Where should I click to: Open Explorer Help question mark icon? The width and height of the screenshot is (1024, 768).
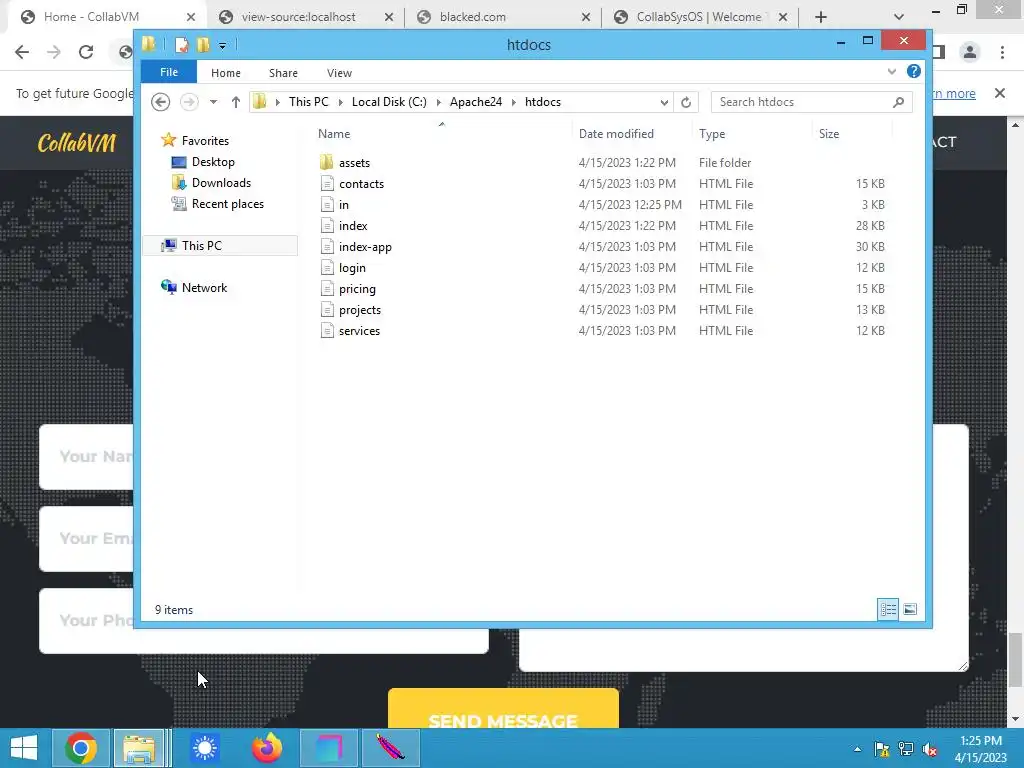pos(914,71)
